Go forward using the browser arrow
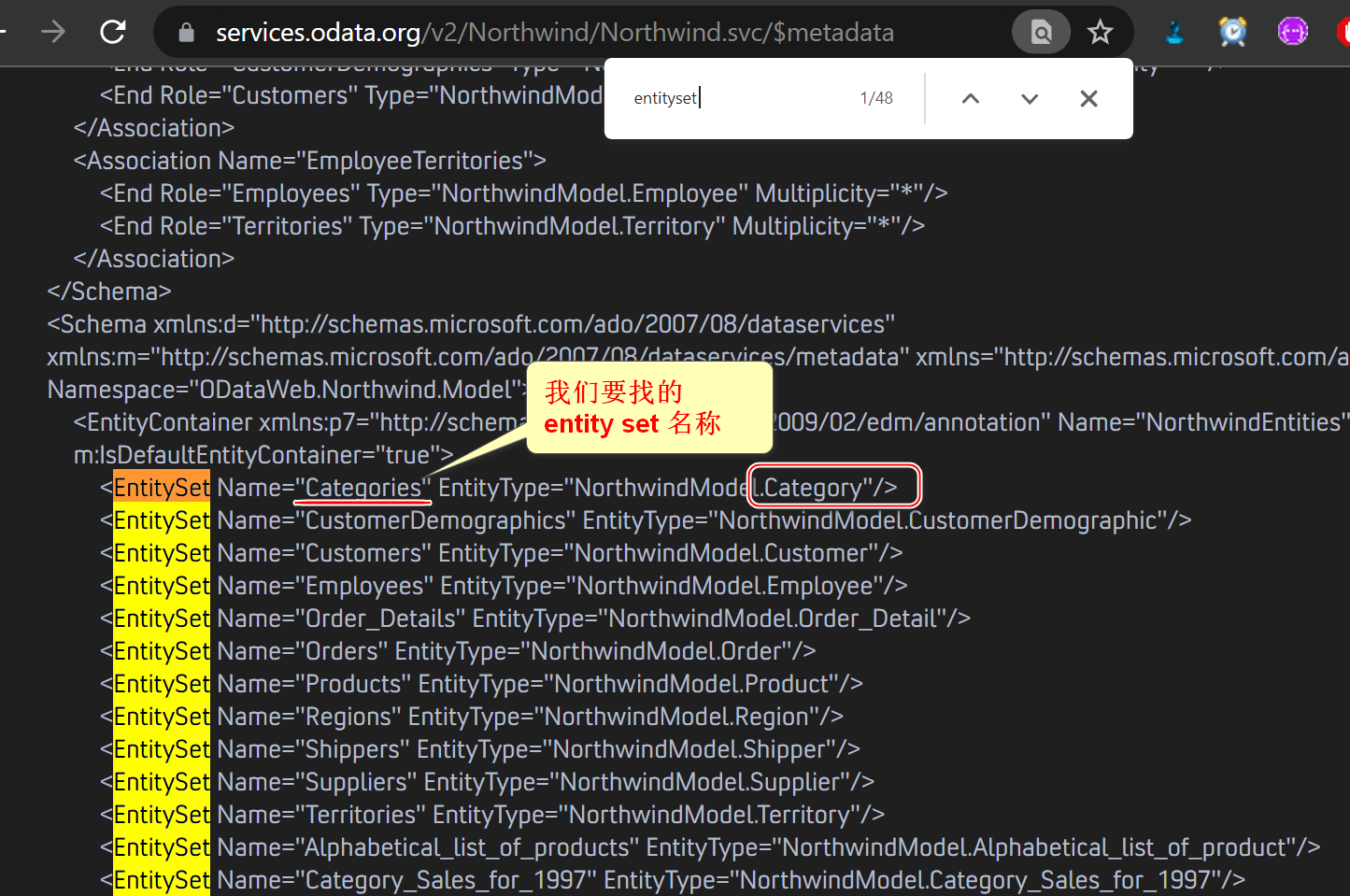Screen dimensions: 1350x896 pos(53,33)
